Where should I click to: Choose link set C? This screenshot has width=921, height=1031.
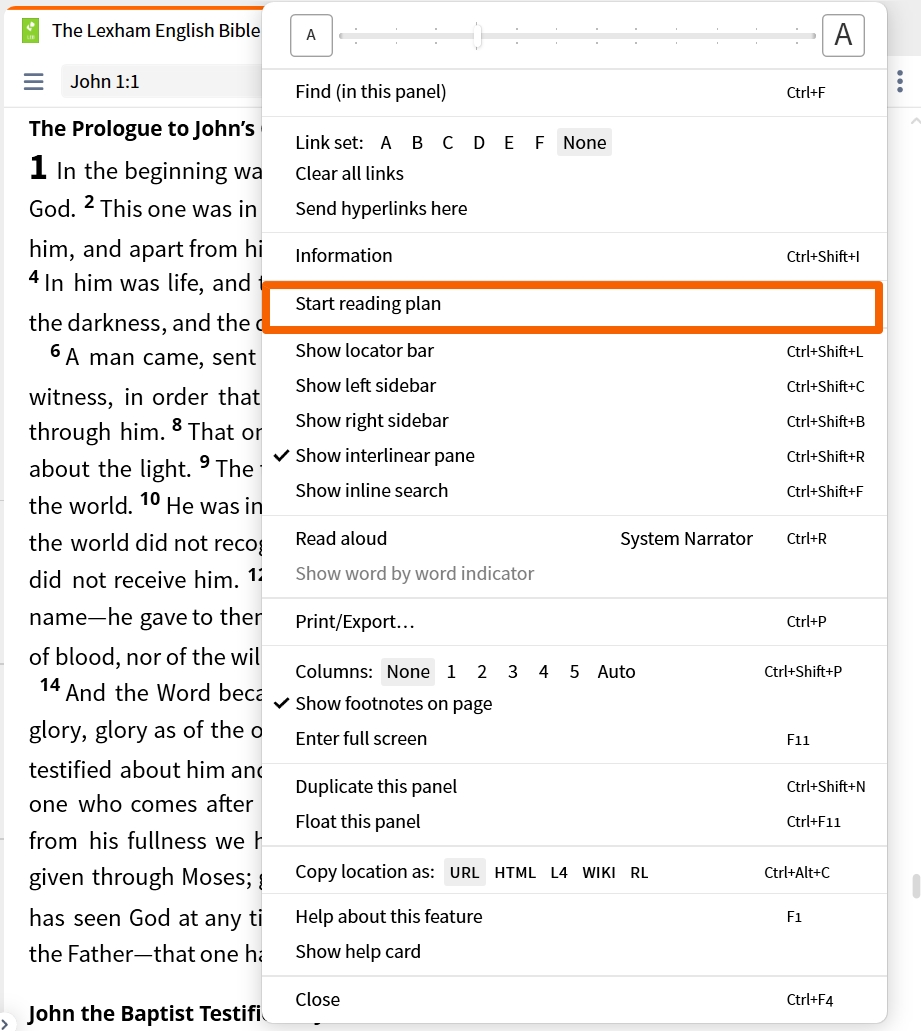click(448, 143)
